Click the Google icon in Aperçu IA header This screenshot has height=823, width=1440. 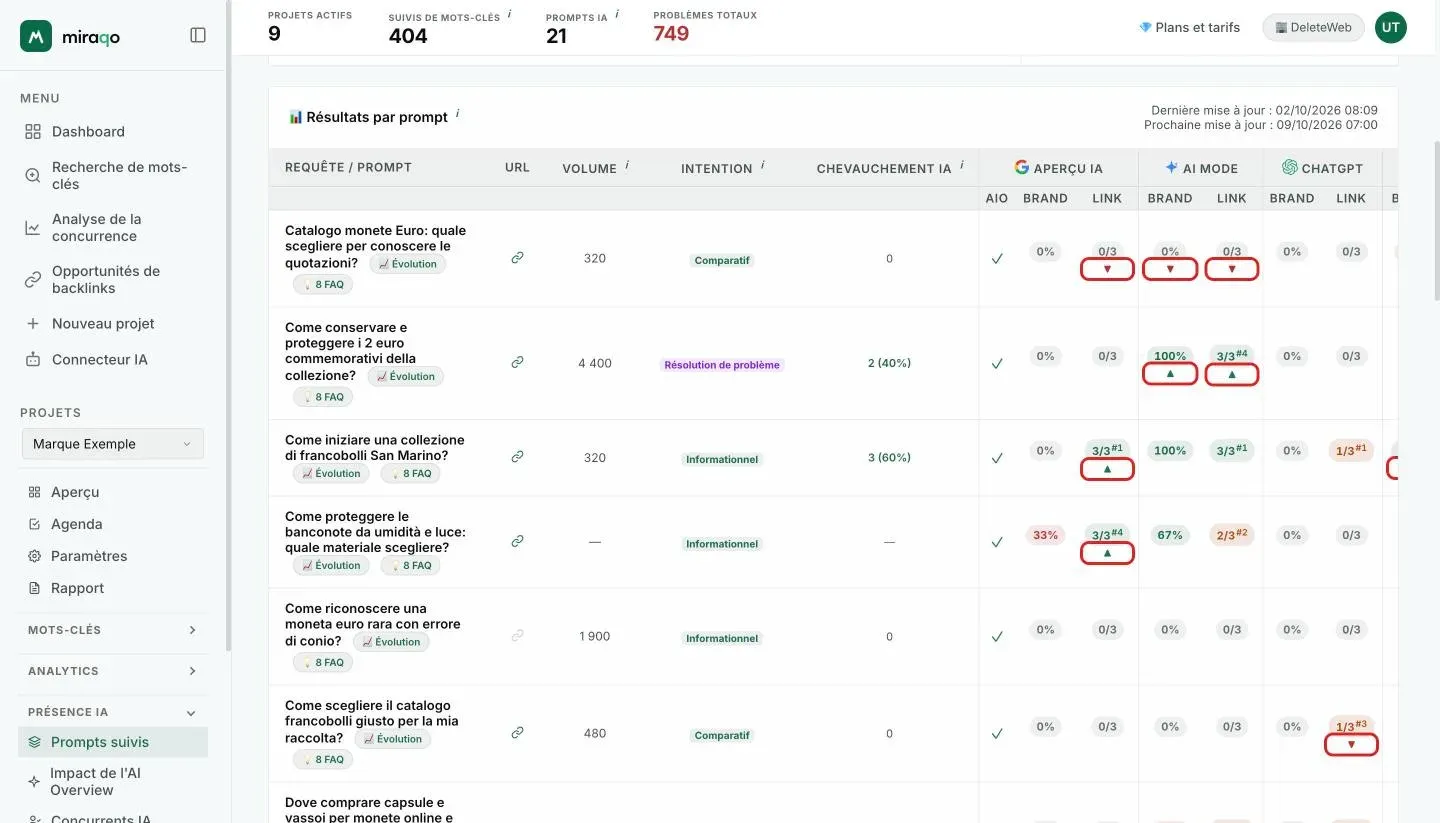coord(1021,168)
